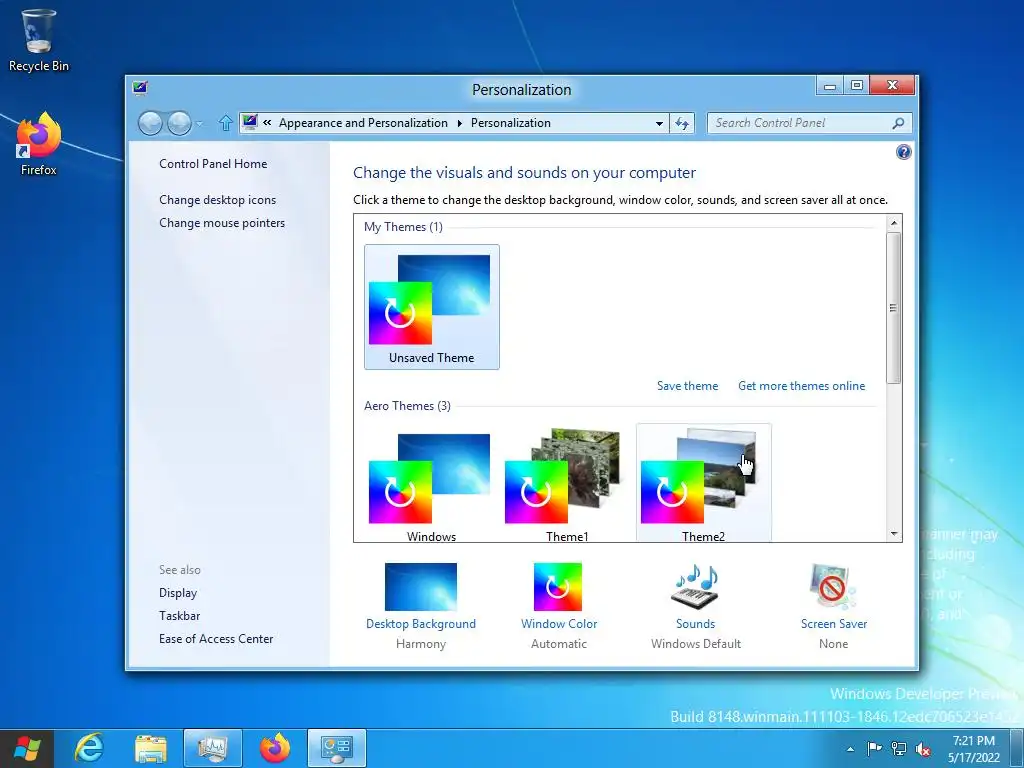1024x768 pixels.
Task: Open the Action Center flag icon
Action: click(874, 749)
